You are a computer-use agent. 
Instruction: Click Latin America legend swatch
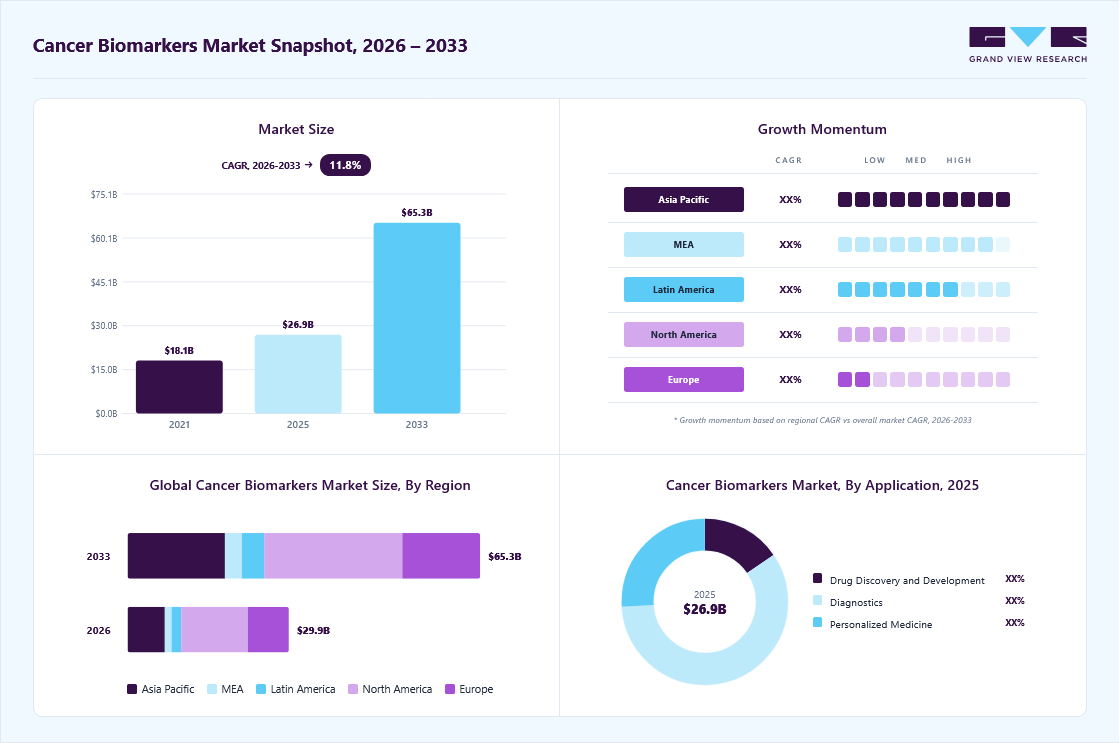261,689
